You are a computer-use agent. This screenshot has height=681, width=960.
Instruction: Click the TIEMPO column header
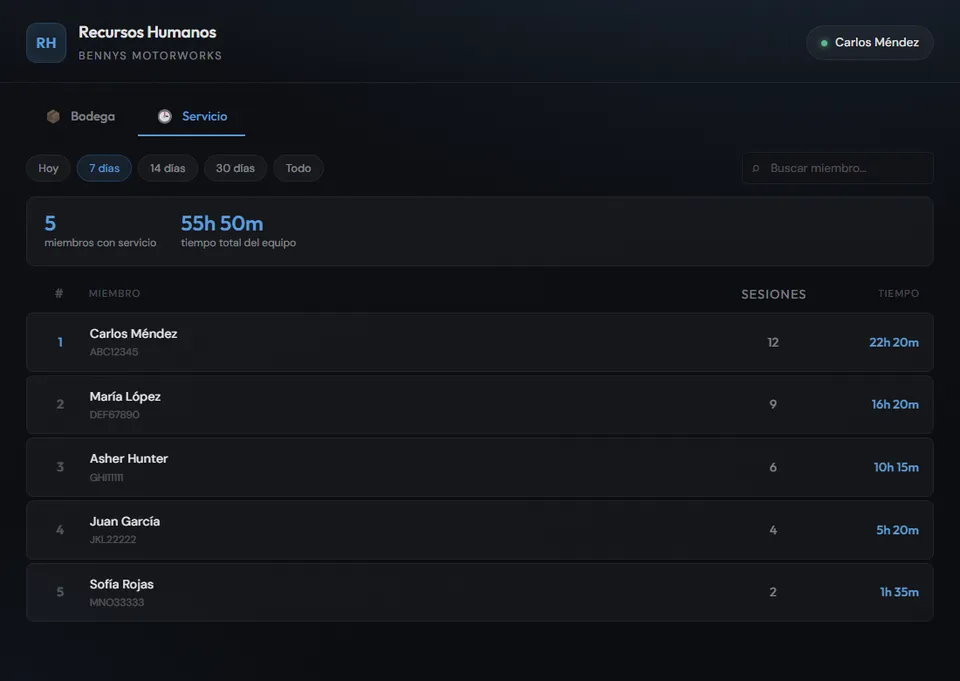899,294
